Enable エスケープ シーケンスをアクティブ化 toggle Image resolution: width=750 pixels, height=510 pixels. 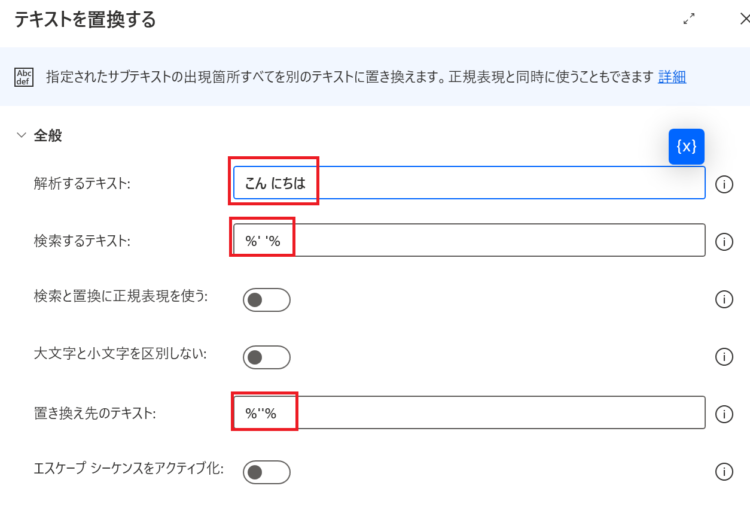pos(266,472)
